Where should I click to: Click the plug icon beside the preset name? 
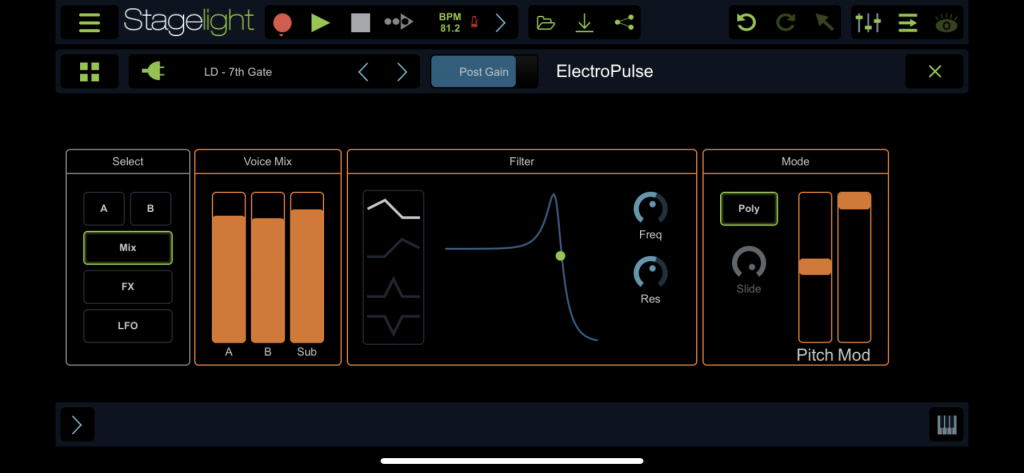[153, 71]
